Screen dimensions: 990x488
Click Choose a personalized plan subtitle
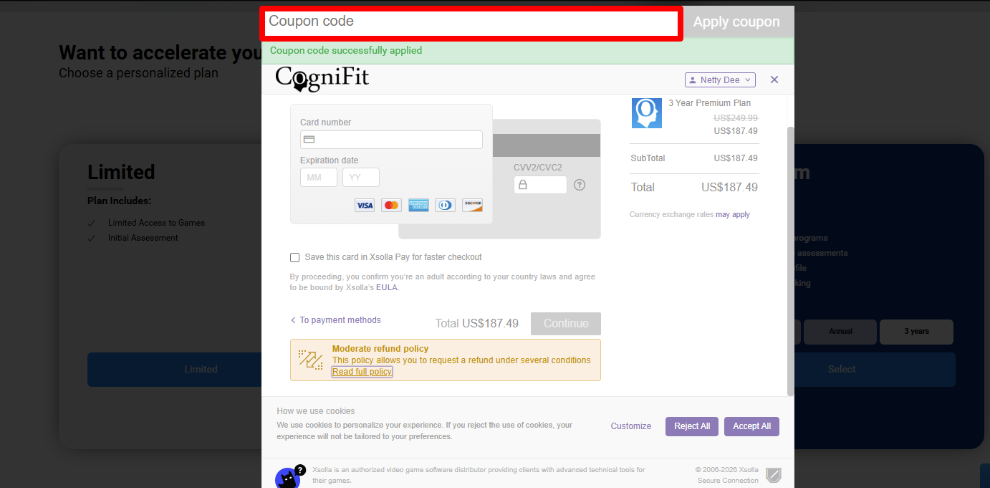pyautogui.click(x=138, y=73)
